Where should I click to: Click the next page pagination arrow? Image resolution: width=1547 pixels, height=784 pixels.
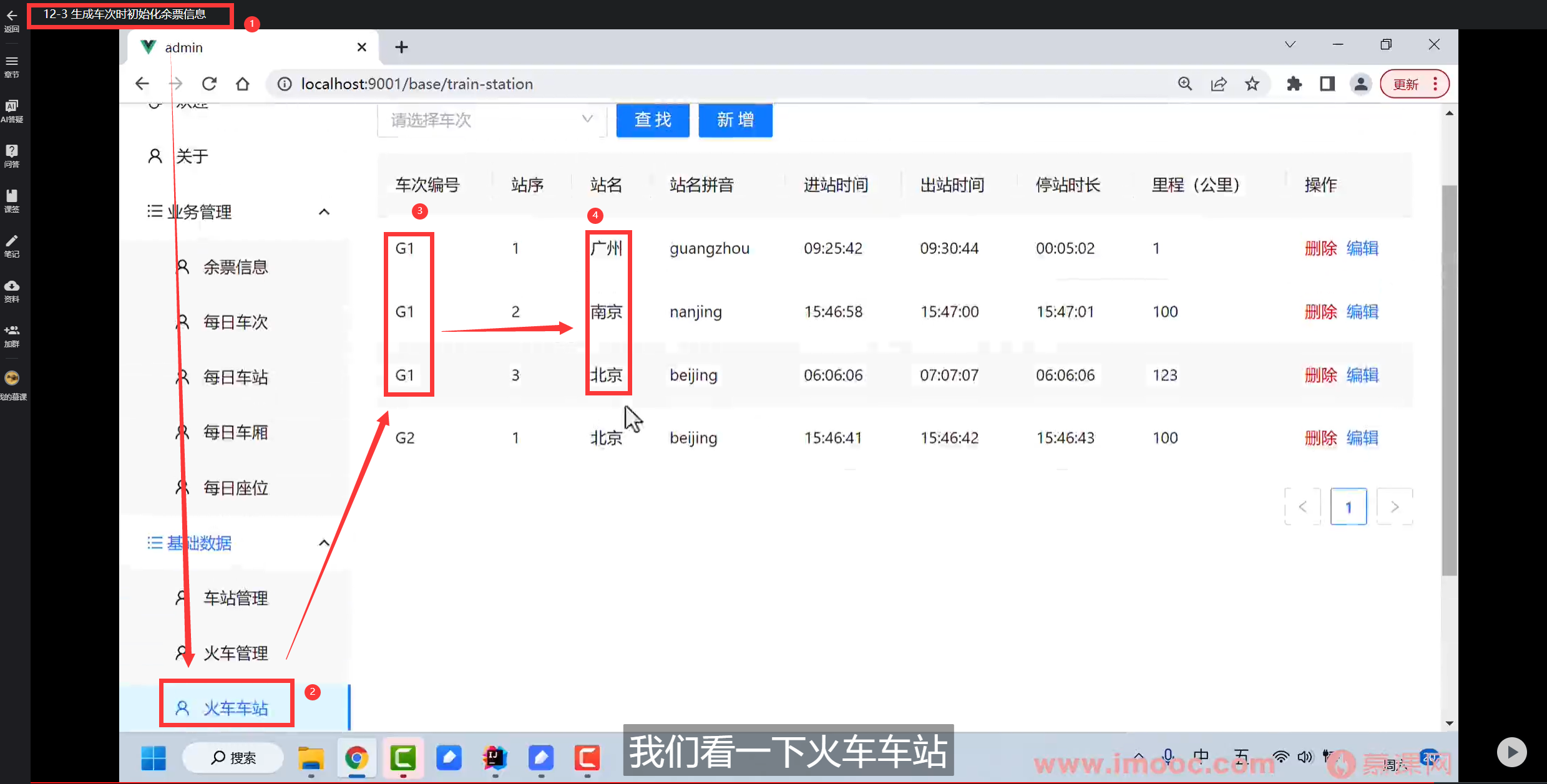pos(1395,506)
